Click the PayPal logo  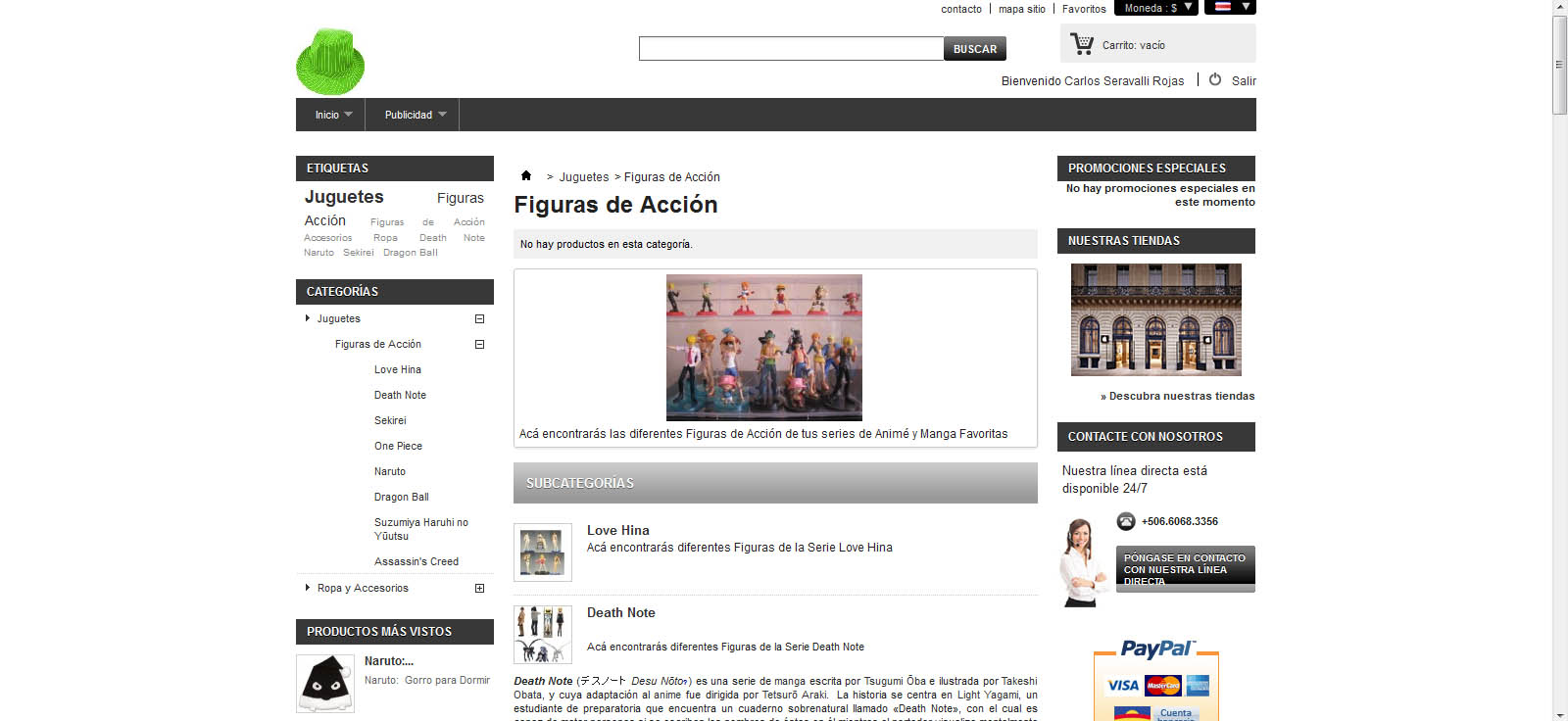1156,649
